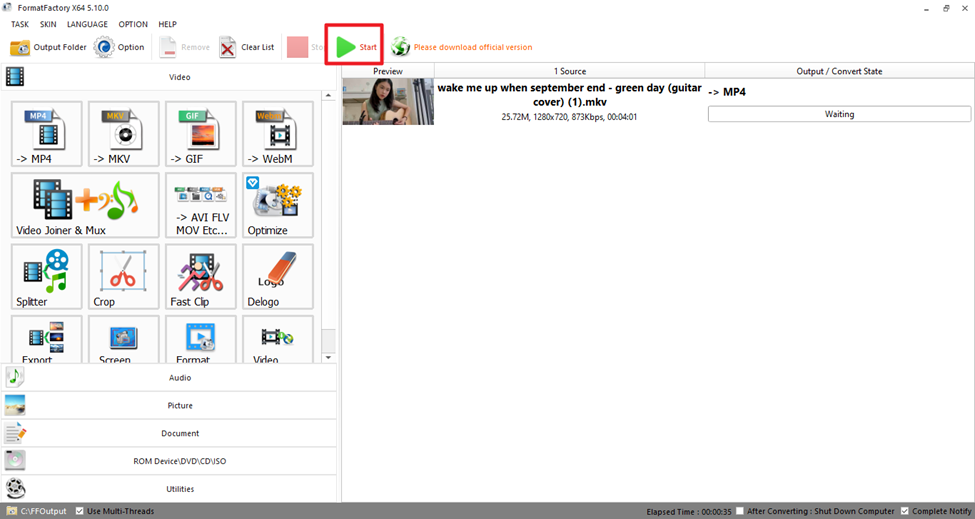This screenshot has height=519, width=975.
Task: Open the Screen recorder tool
Action: [x=124, y=340]
